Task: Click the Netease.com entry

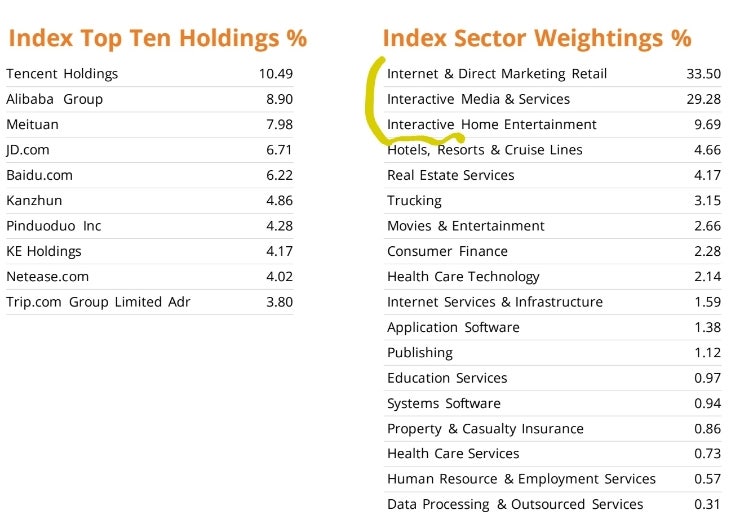Action: point(47,276)
